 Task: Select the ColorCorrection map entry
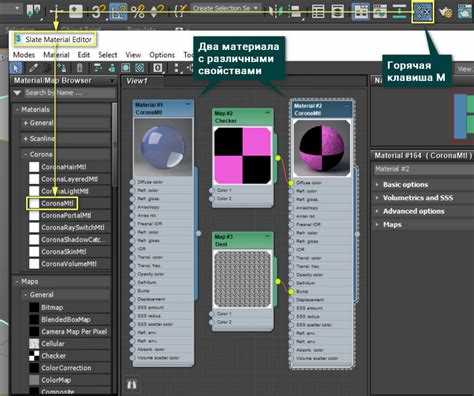tap(66, 368)
